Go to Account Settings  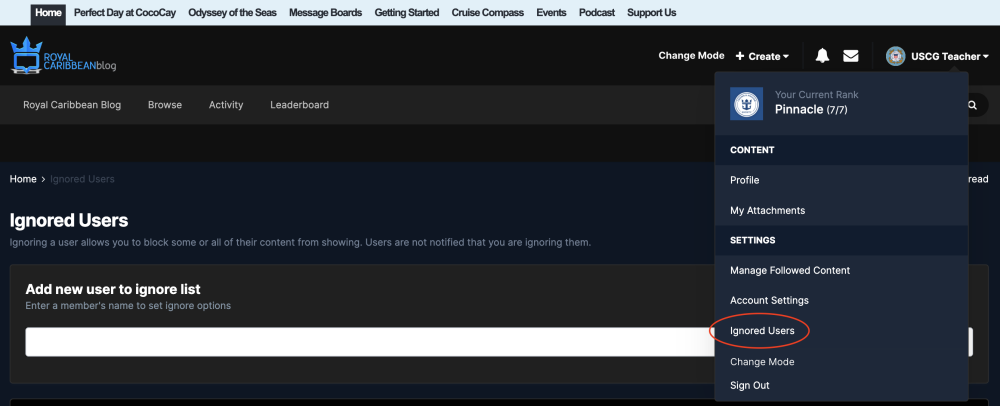click(769, 300)
